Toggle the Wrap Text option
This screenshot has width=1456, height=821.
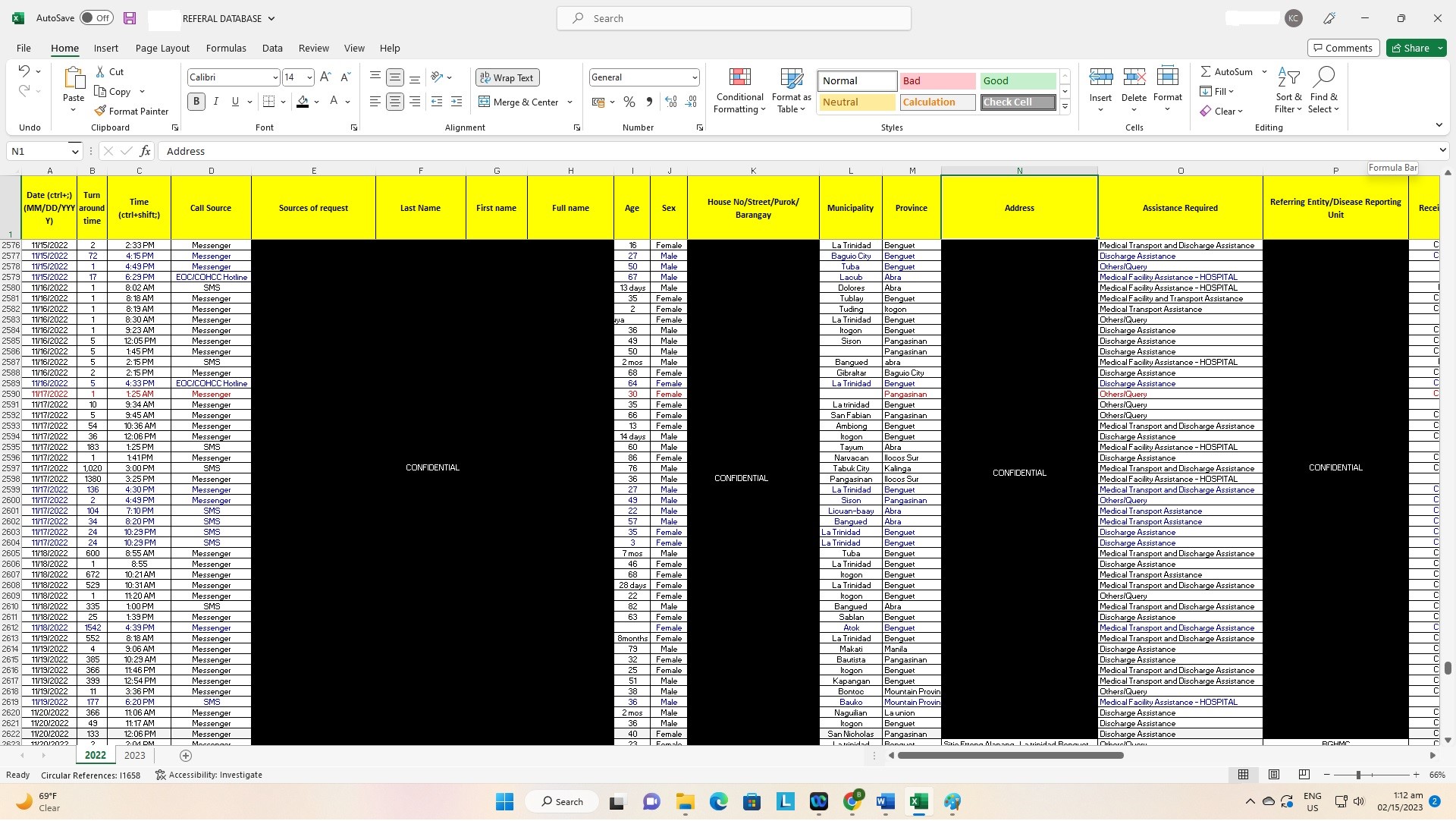pyautogui.click(x=507, y=78)
